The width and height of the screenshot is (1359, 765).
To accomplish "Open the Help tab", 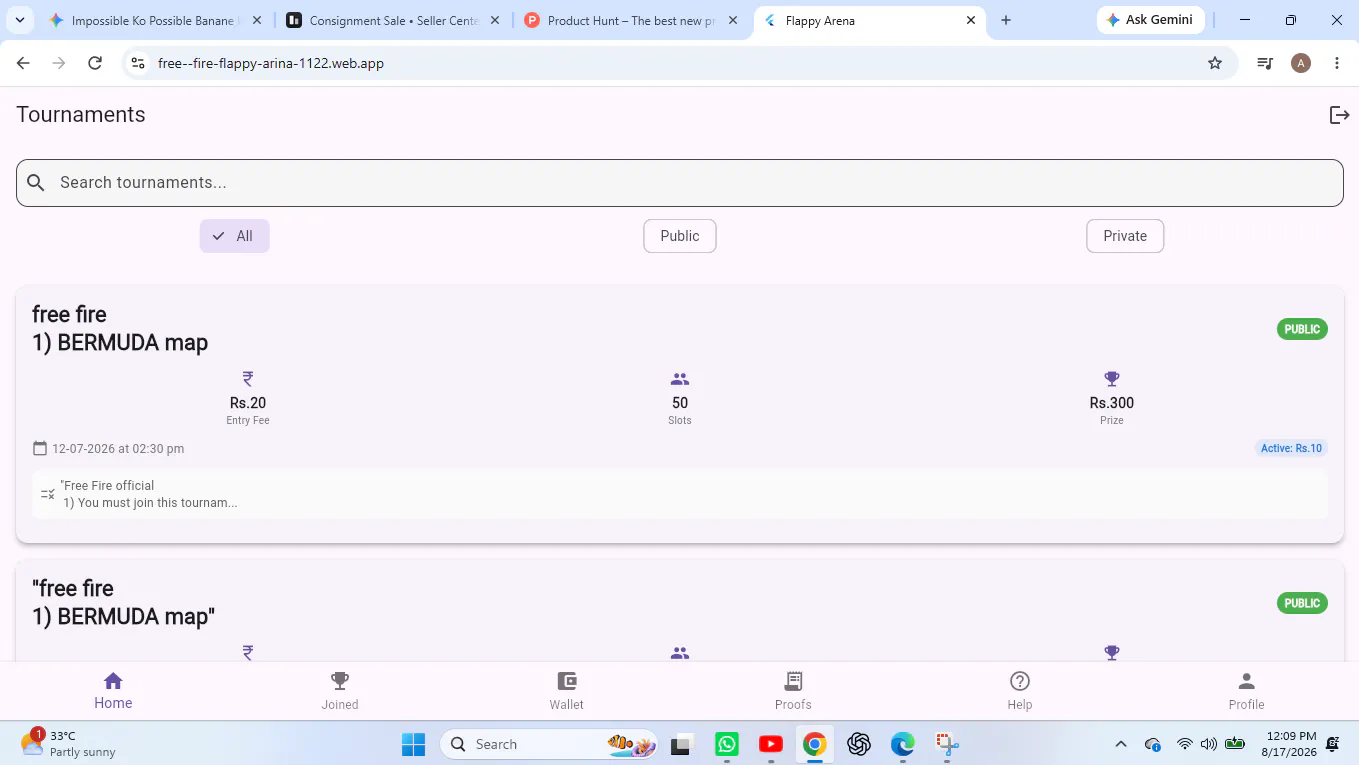I will [x=1020, y=691].
